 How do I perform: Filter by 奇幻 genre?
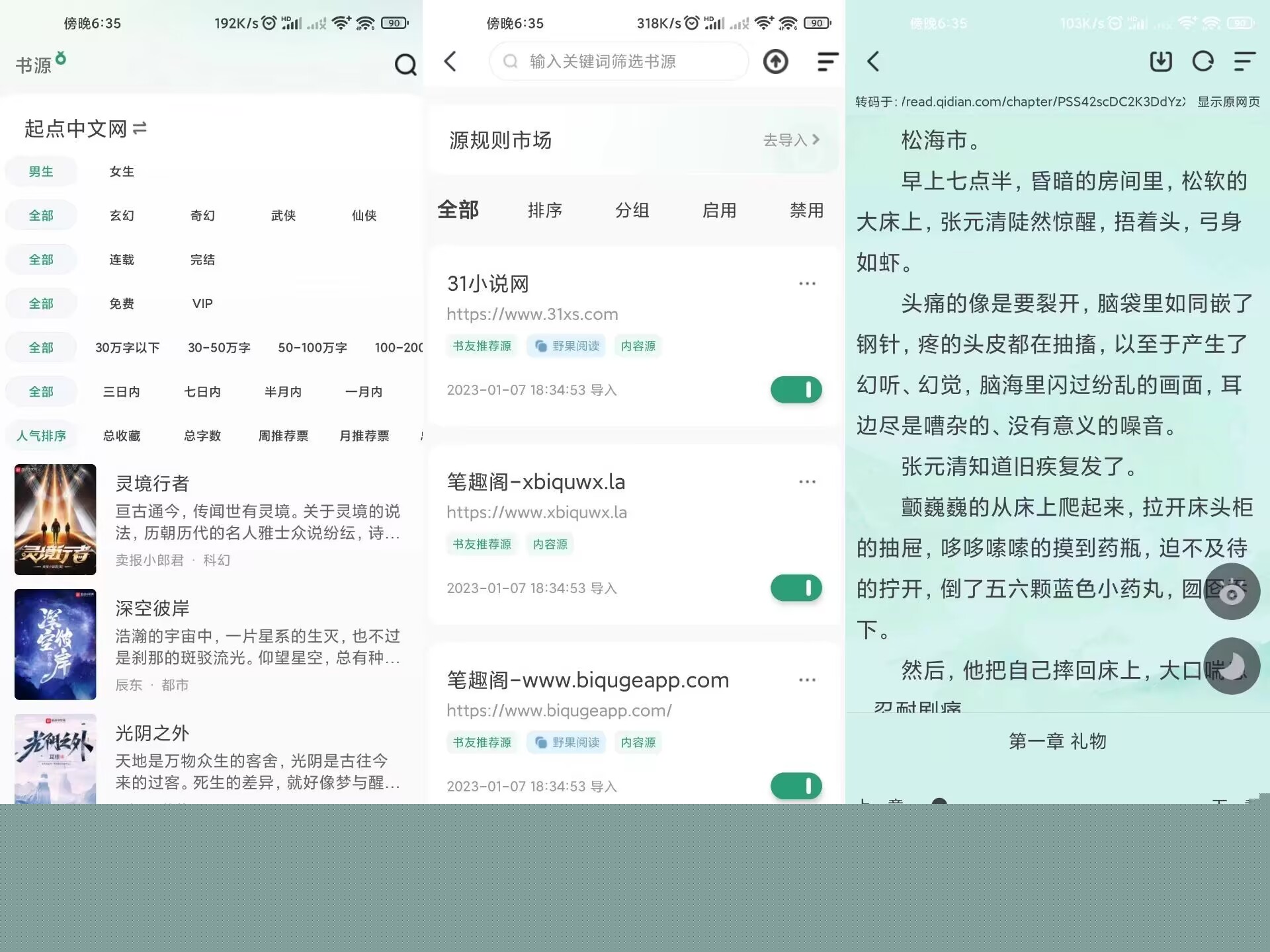click(x=202, y=216)
